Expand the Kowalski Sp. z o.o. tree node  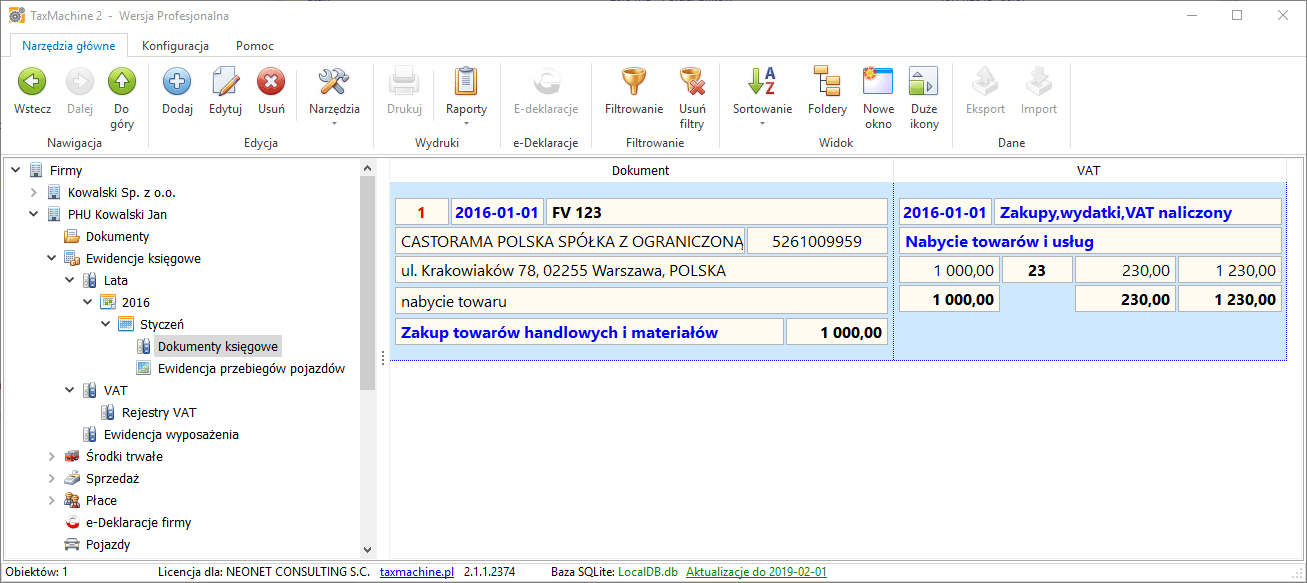(x=34, y=192)
